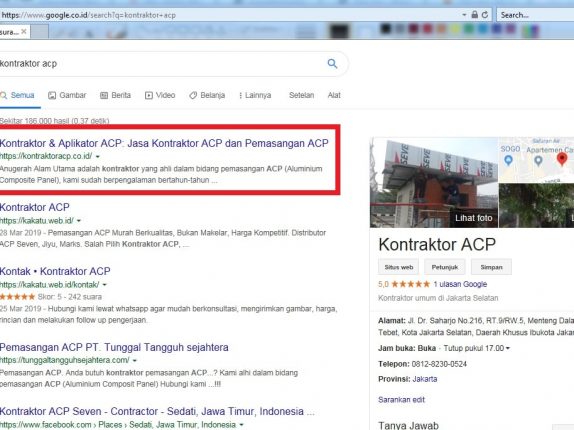Click the Petunjuk directions button
Viewport: 574px width, 430px height.
point(445,267)
